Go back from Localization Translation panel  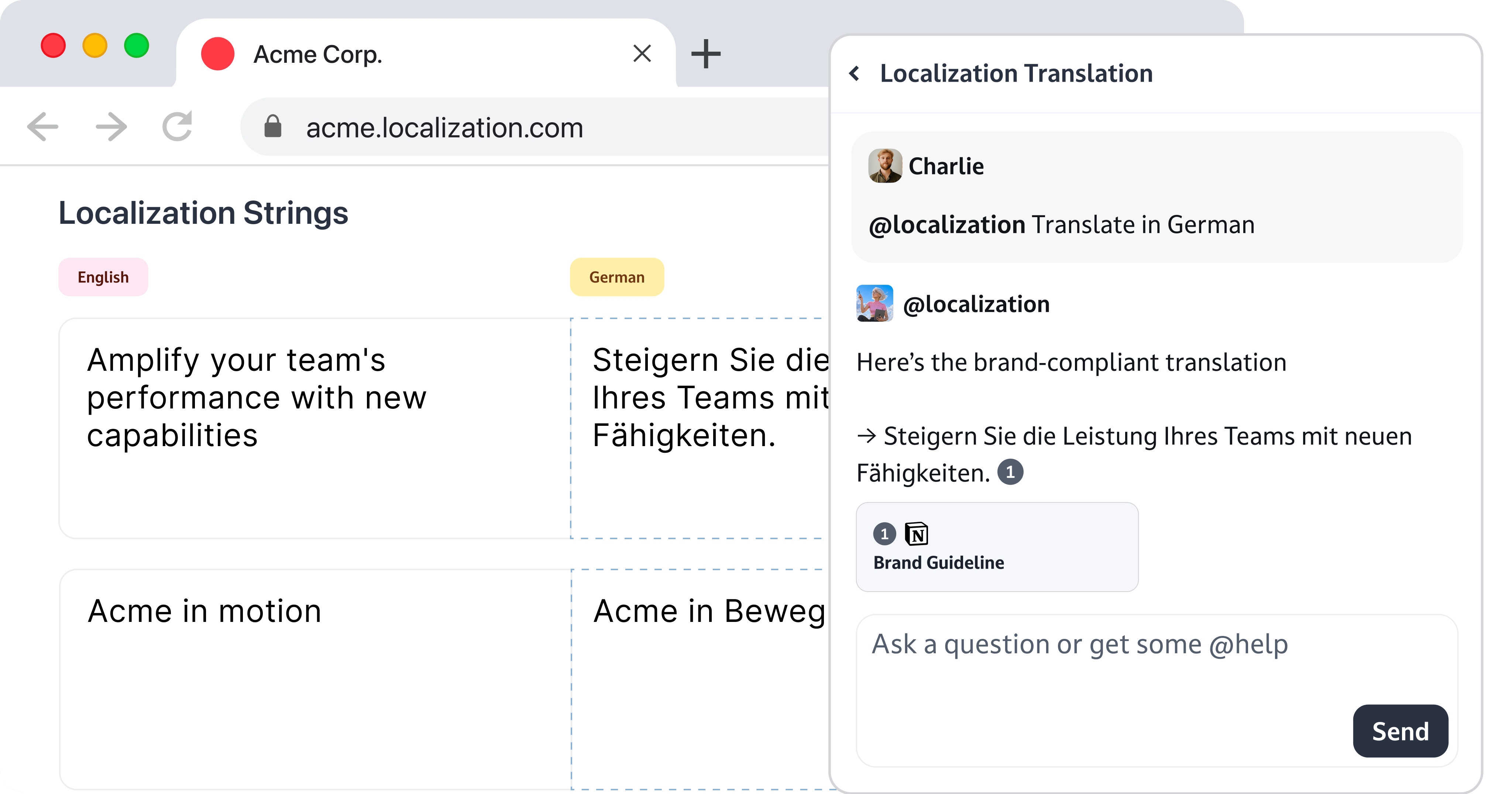pos(855,73)
